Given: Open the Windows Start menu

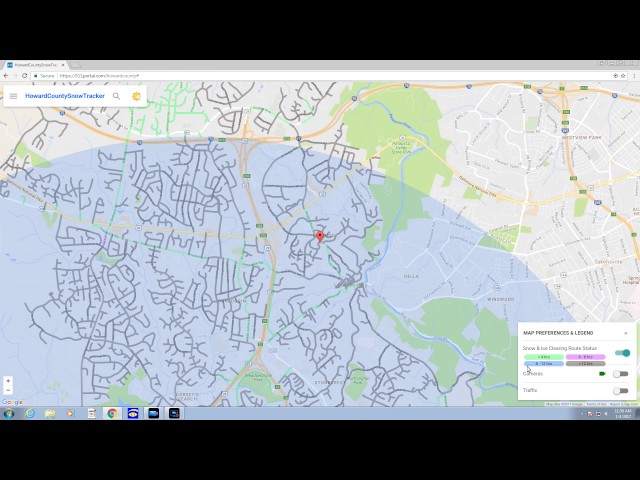Looking at the screenshot, I should point(9,413).
